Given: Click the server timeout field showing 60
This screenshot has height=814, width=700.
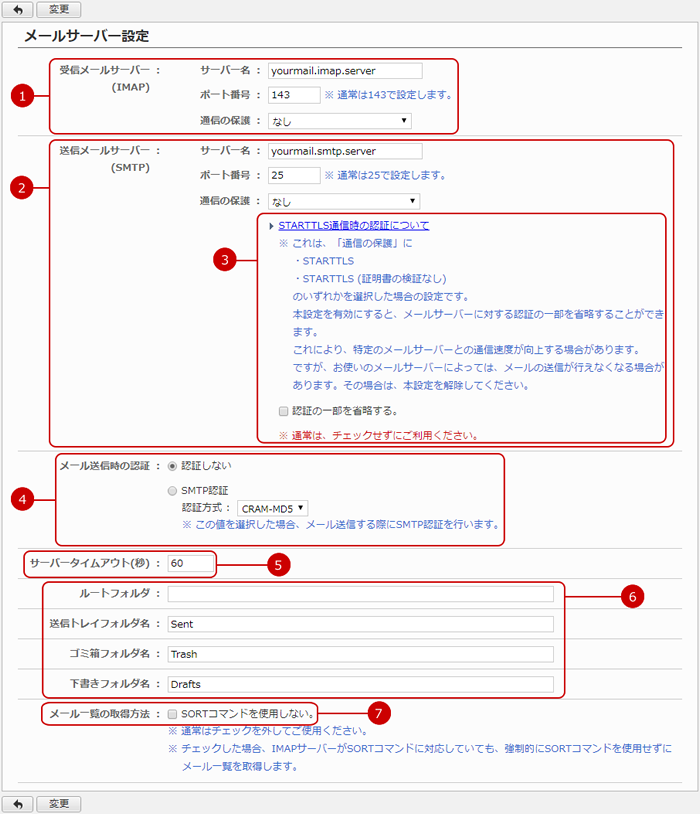Looking at the screenshot, I should (191, 563).
